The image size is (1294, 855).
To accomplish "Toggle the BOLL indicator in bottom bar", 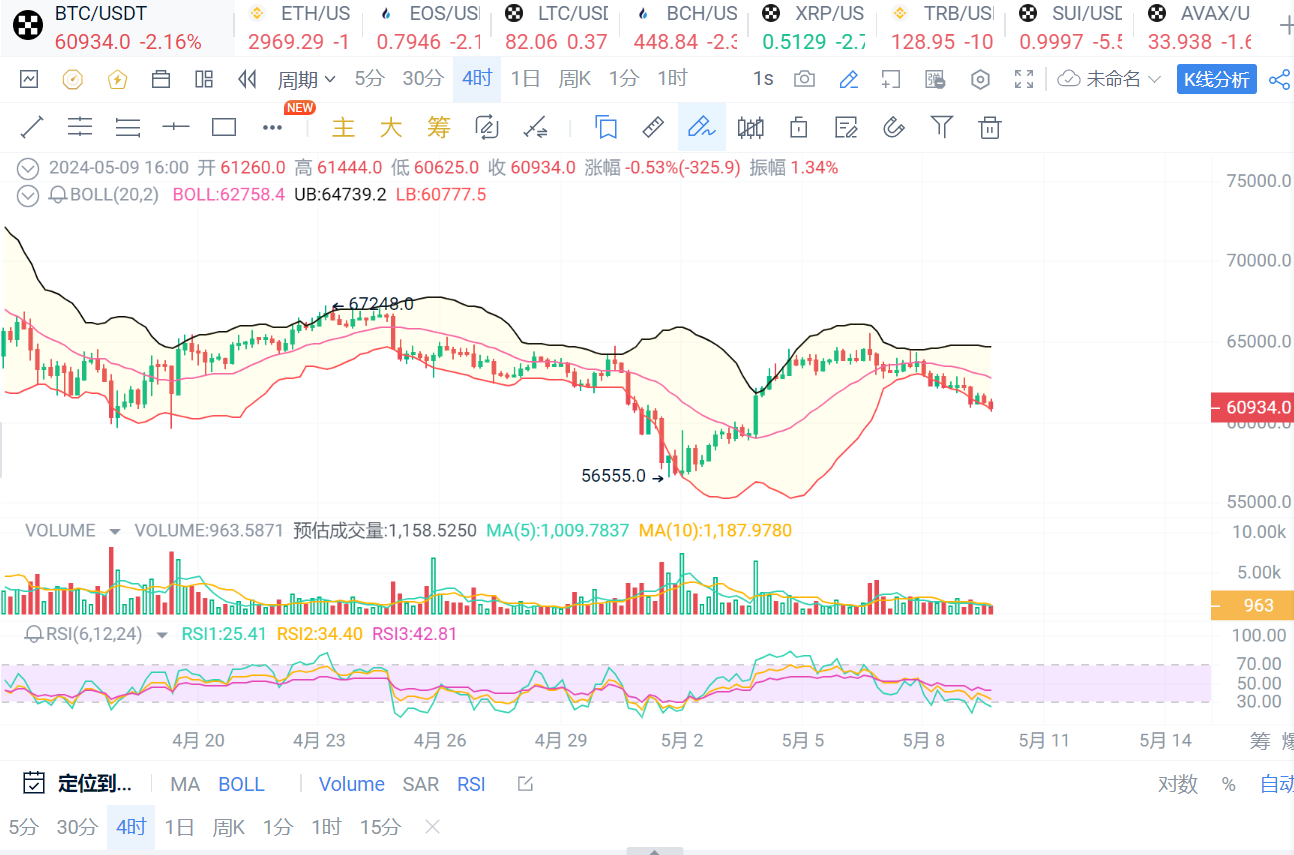I will (241, 784).
